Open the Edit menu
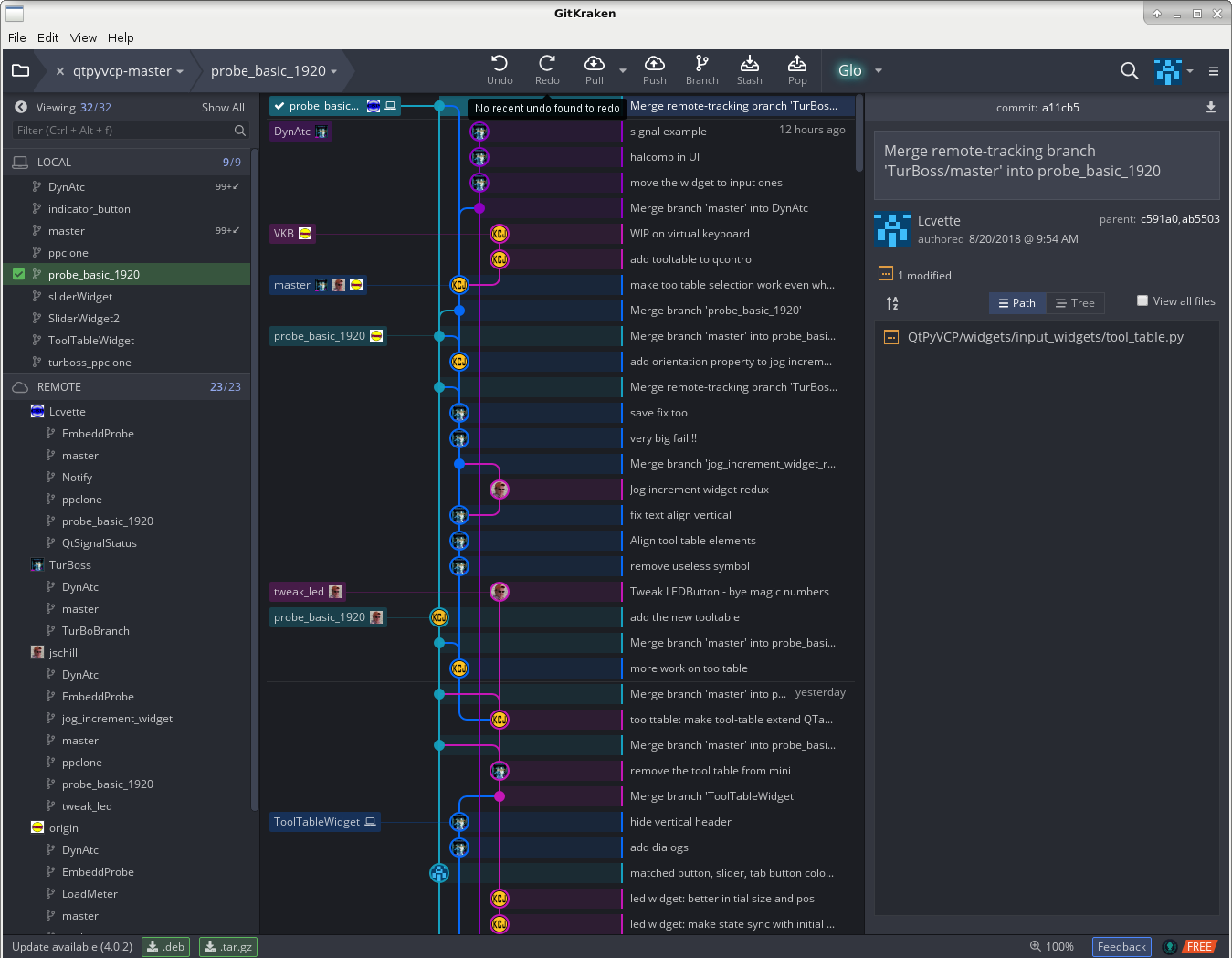 pyautogui.click(x=48, y=37)
